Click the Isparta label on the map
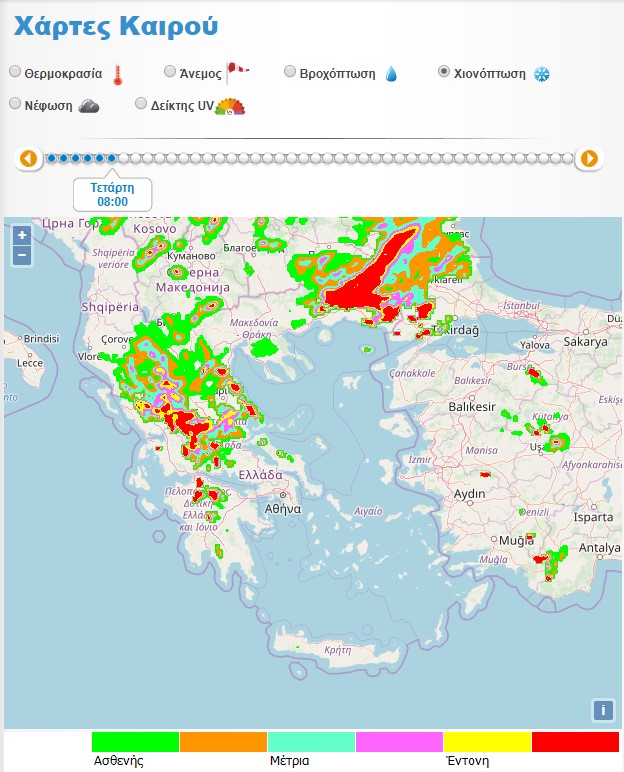Image resolution: width=624 pixels, height=772 pixels. coord(593,517)
